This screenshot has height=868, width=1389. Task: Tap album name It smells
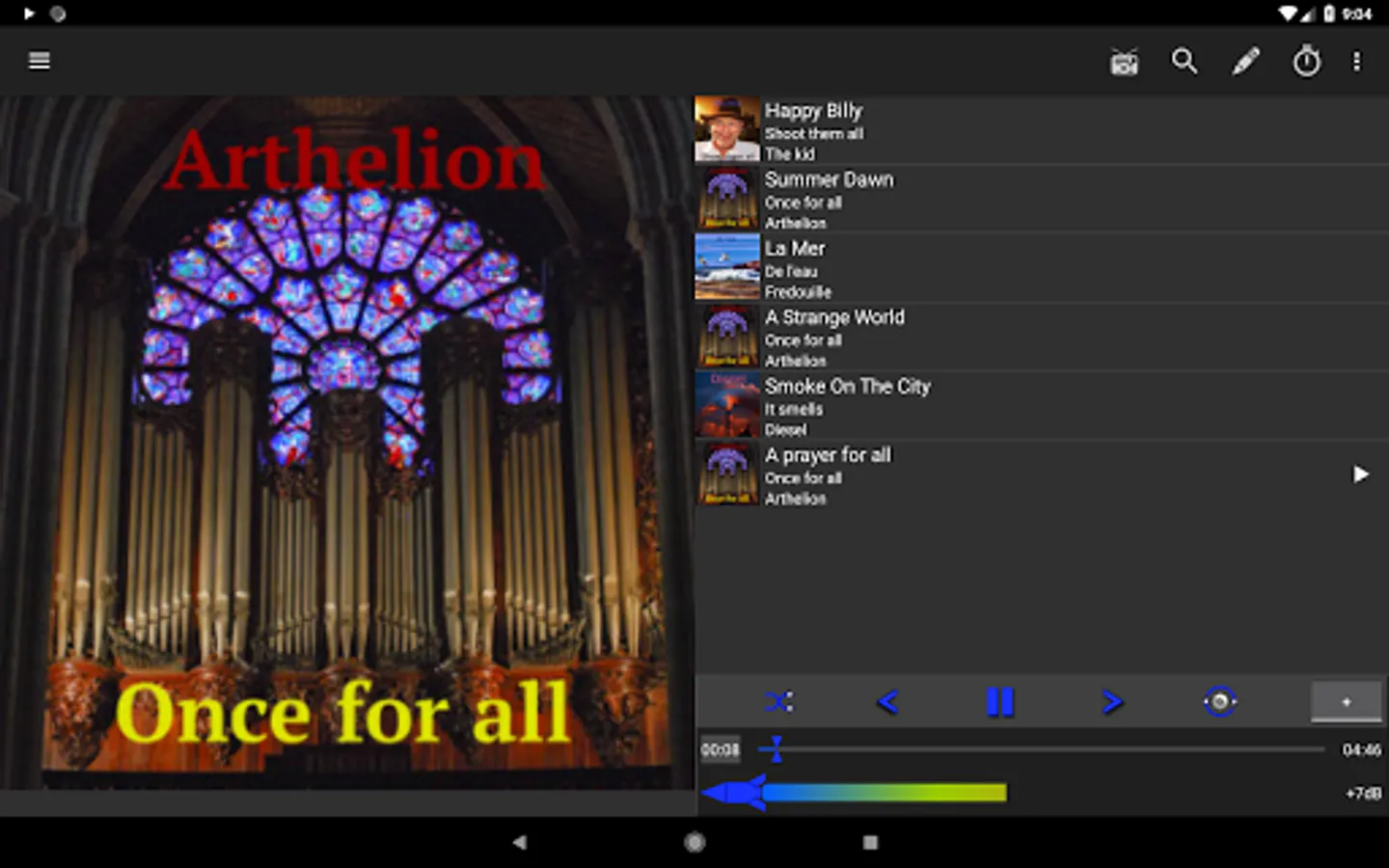coord(794,410)
